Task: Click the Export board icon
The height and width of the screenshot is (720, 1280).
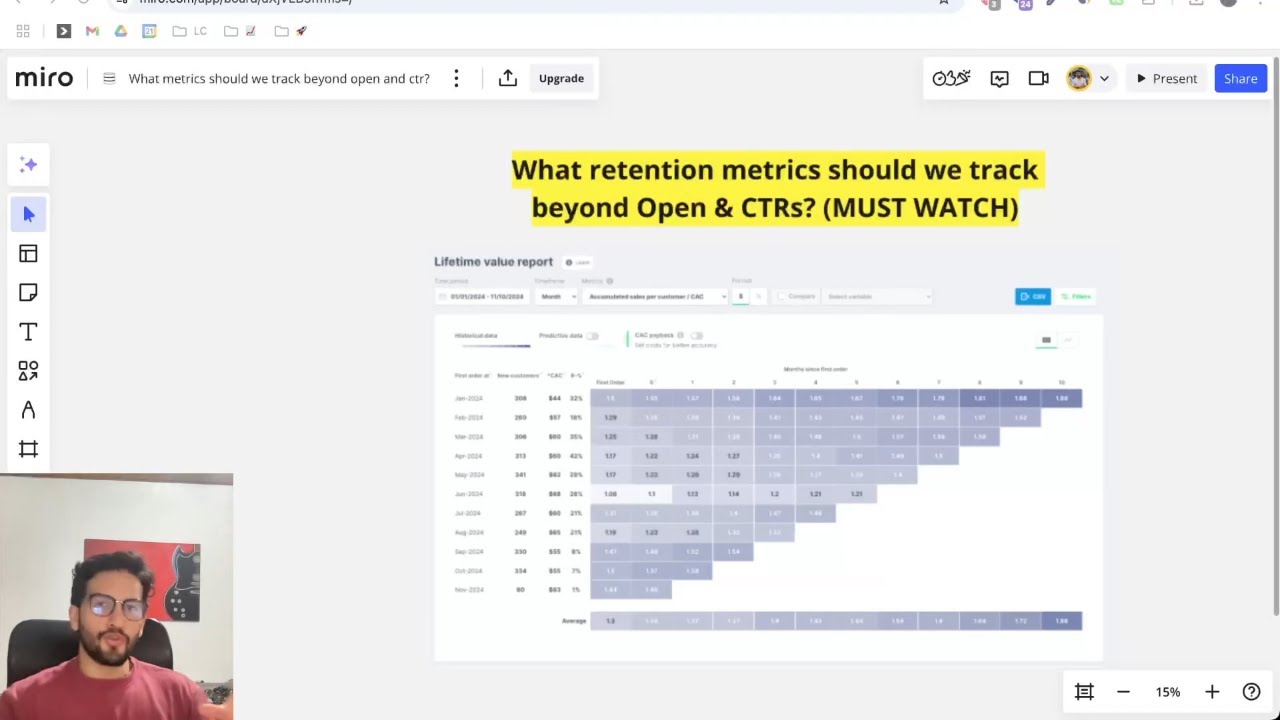Action: point(508,78)
